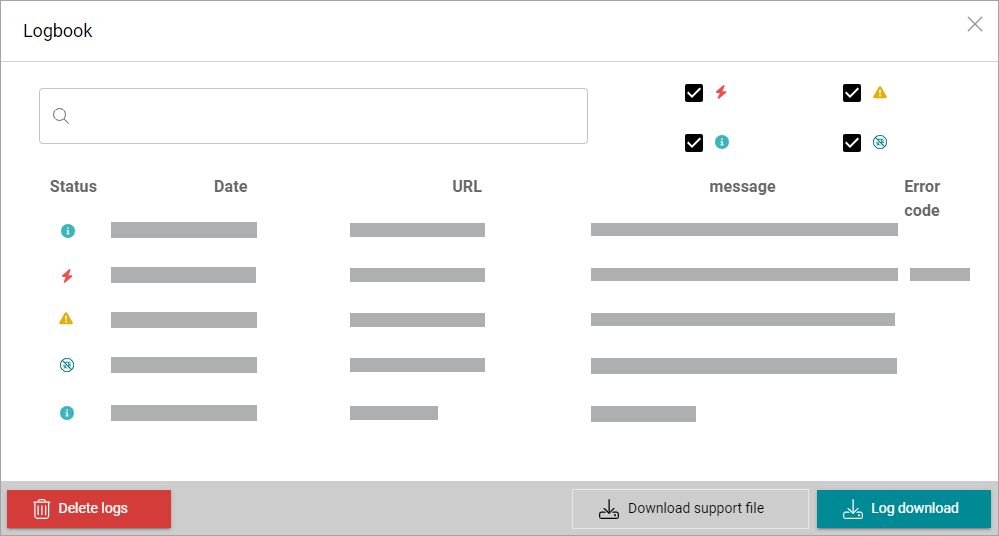Click the red lightning icon beside the filter checkbox
The width and height of the screenshot is (999, 536).
(x=721, y=93)
